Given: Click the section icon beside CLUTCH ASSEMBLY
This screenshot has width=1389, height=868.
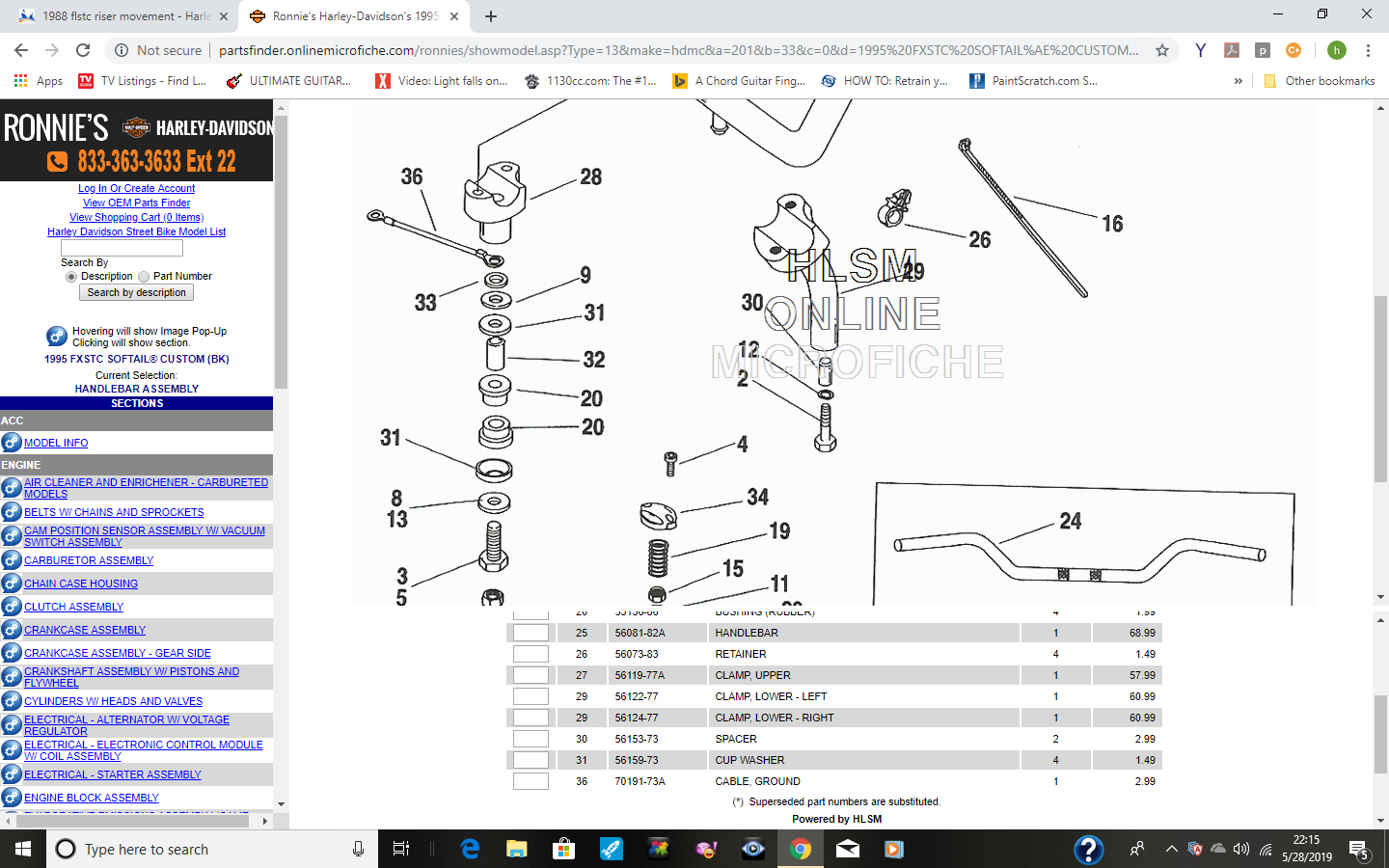Looking at the screenshot, I should 12,607.
